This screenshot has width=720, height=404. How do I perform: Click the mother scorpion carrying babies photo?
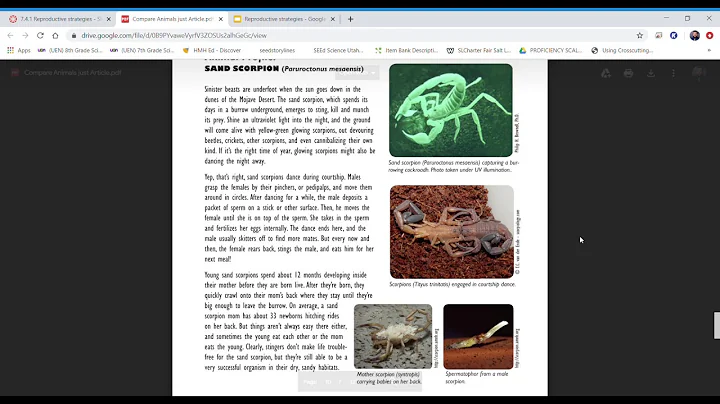click(x=393, y=336)
